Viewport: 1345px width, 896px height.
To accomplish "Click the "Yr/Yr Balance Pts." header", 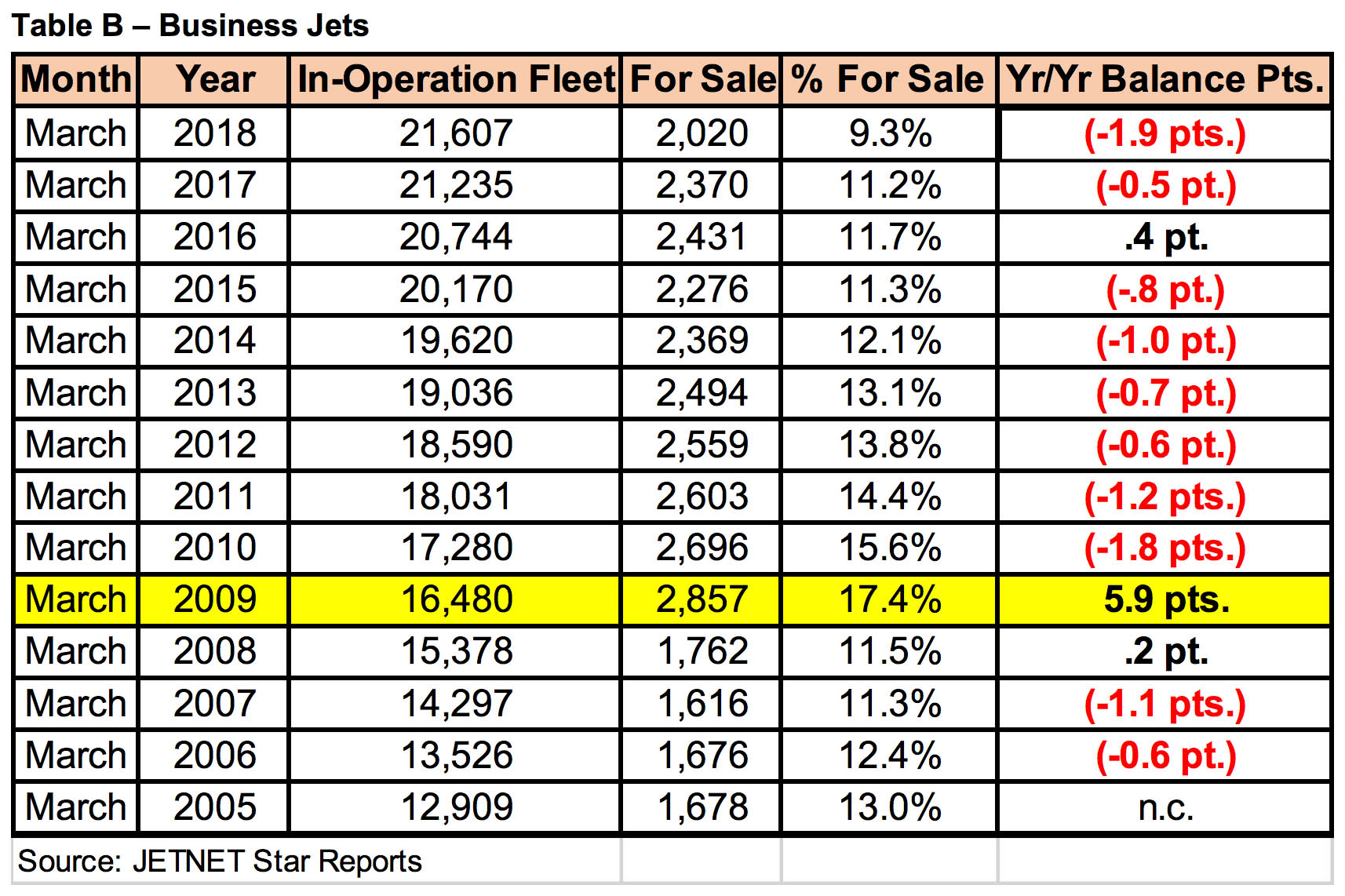I will click(1165, 79).
